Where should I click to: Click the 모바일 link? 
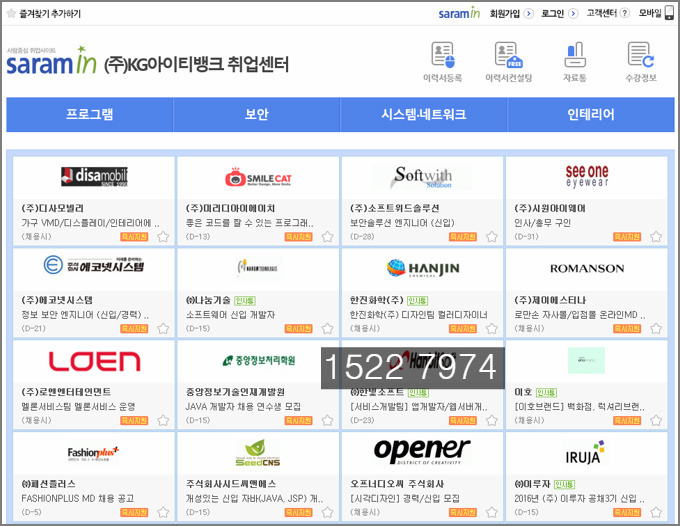click(x=650, y=13)
